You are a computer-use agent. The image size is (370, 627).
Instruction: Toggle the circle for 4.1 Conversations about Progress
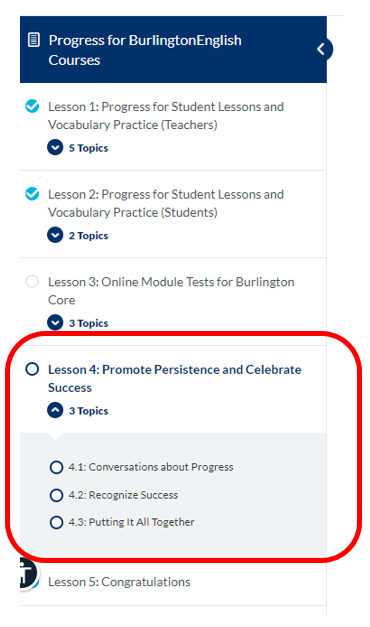coord(56,467)
